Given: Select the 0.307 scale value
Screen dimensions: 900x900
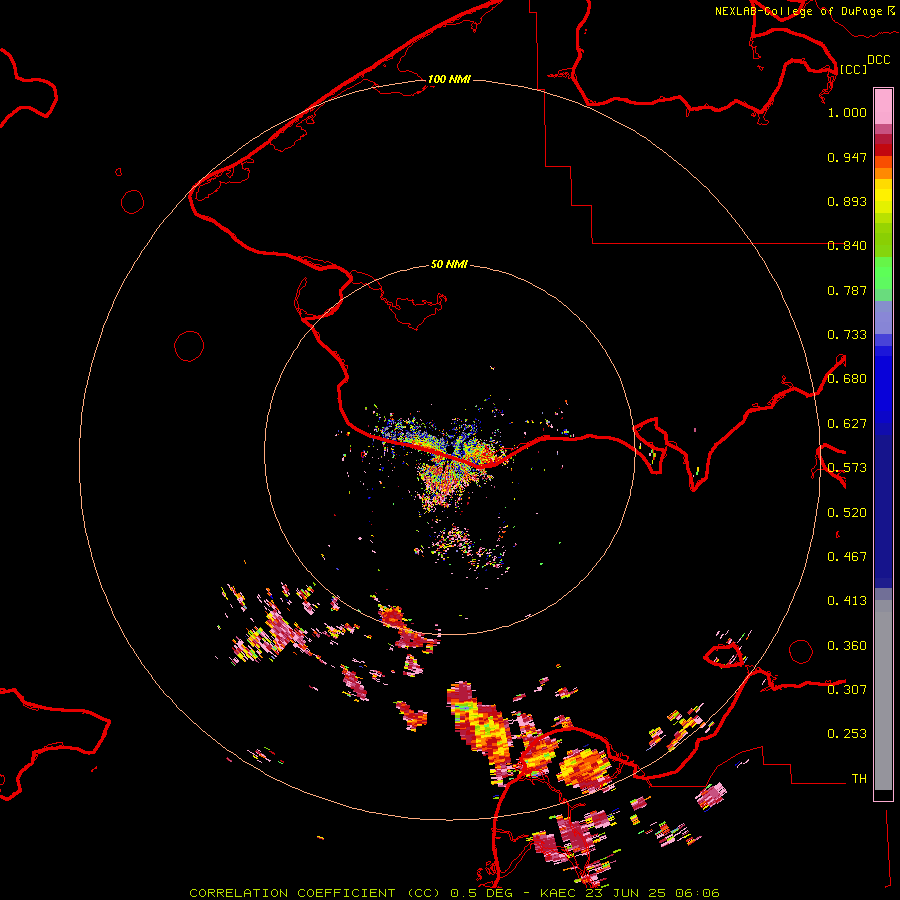Looking at the screenshot, I should (x=847, y=689).
